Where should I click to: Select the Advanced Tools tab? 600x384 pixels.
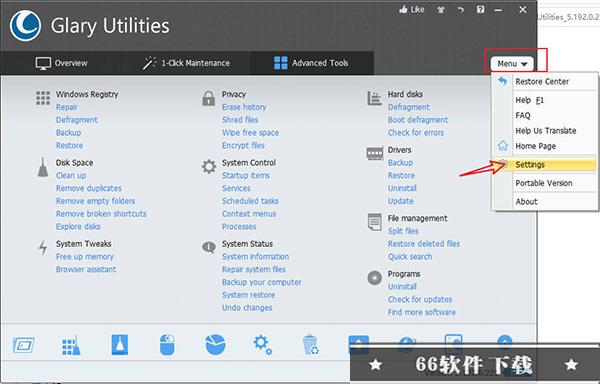[311, 63]
